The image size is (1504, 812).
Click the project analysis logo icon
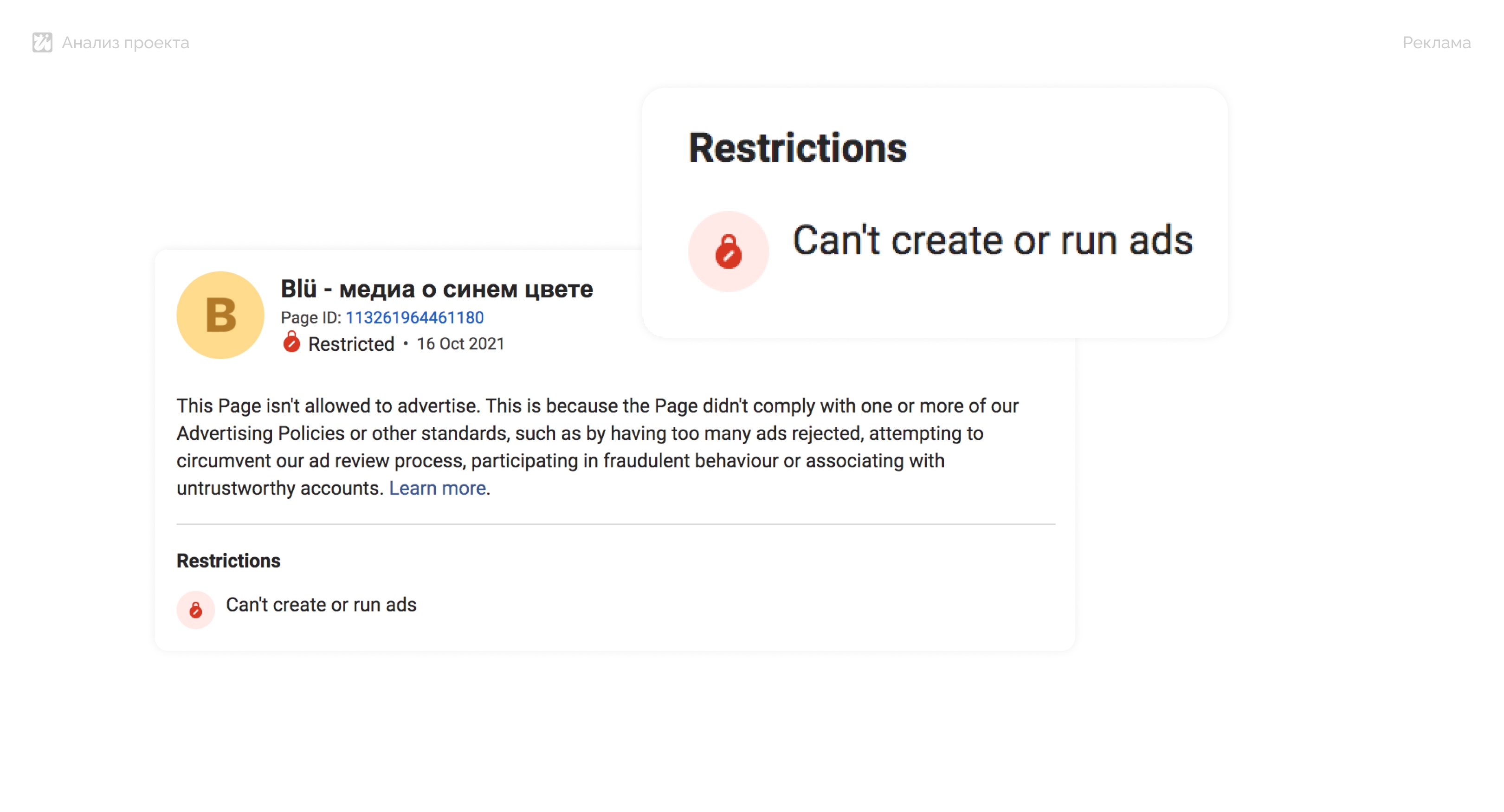click(42, 43)
